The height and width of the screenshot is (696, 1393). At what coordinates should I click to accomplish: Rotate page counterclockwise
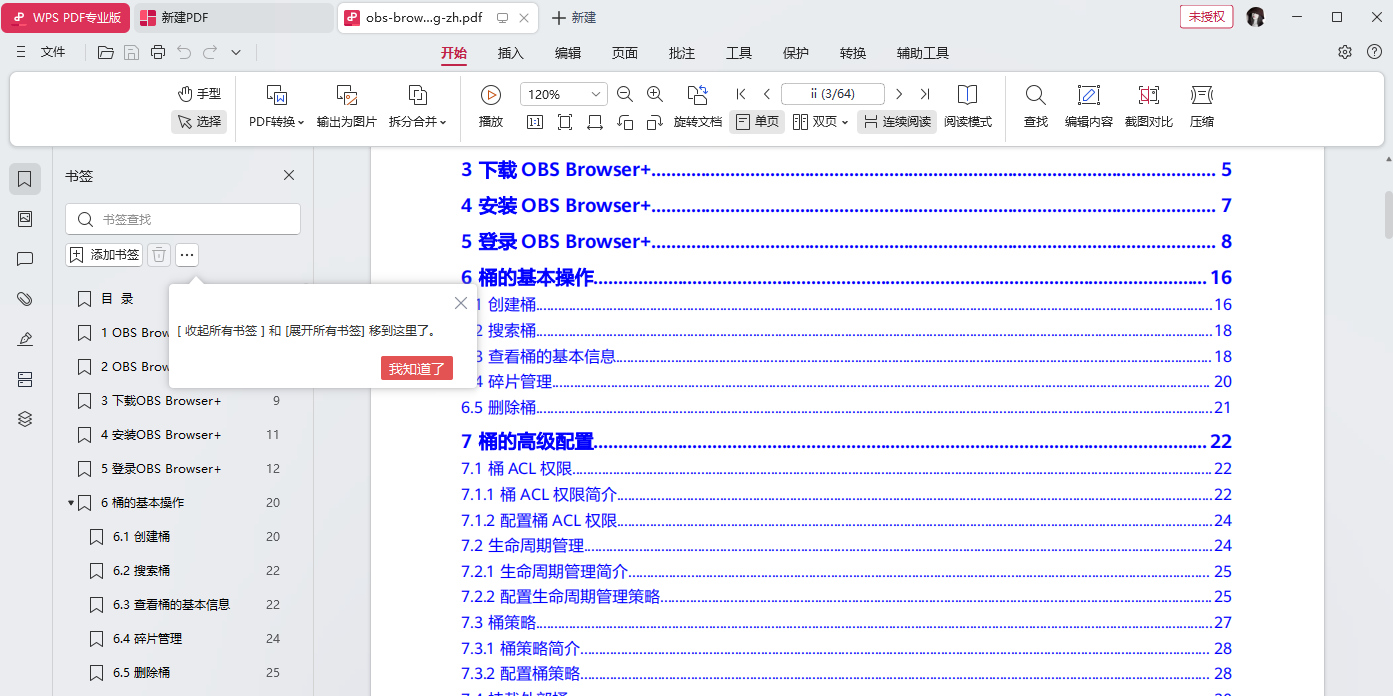click(625, 122)
